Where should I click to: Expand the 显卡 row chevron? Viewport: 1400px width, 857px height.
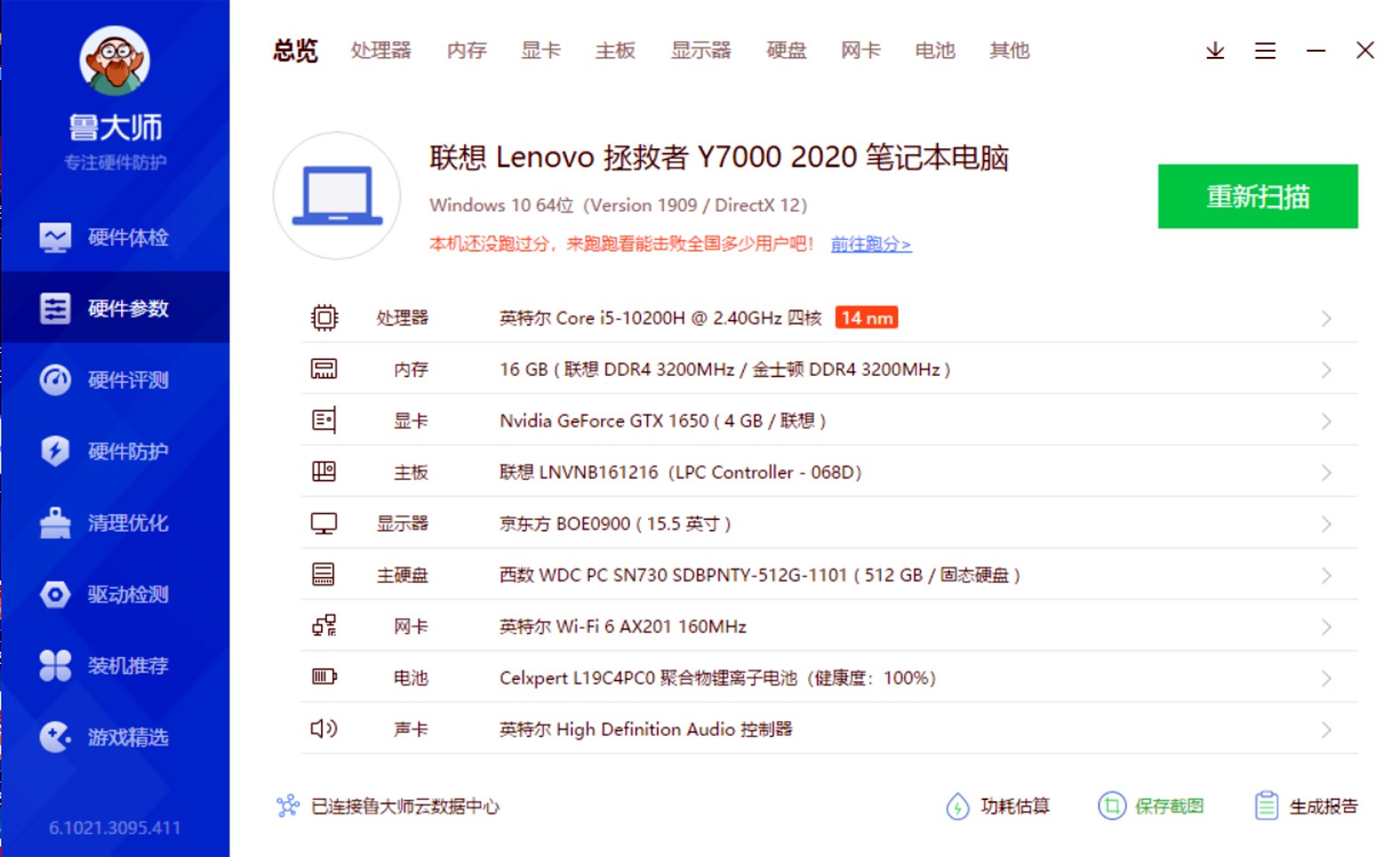click(x=1326, y=421)
